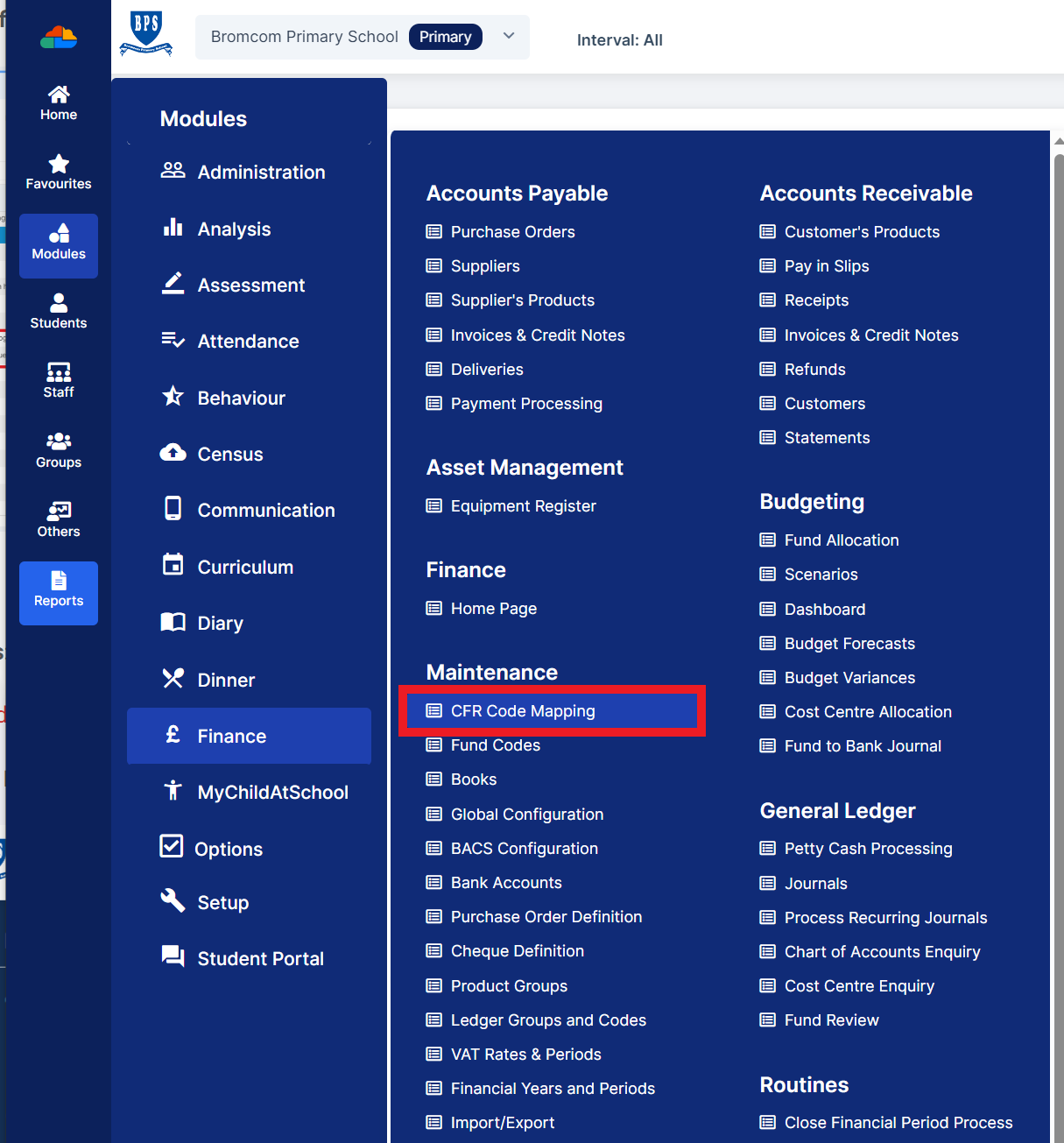Open the Fund Codes maintenance link
This screenshot has width=1064, height=1143.
(495, 744)
